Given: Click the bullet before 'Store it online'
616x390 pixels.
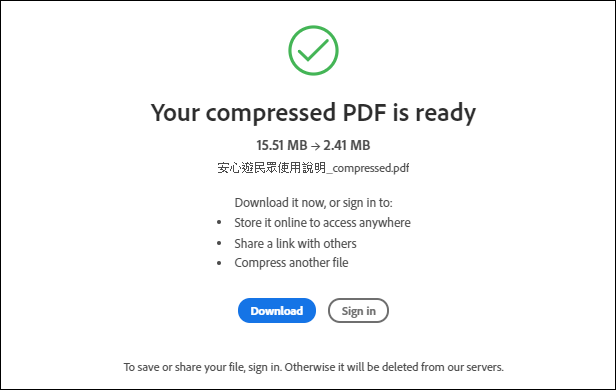Looking at the screenshot, I should click(x=219, y=223).
